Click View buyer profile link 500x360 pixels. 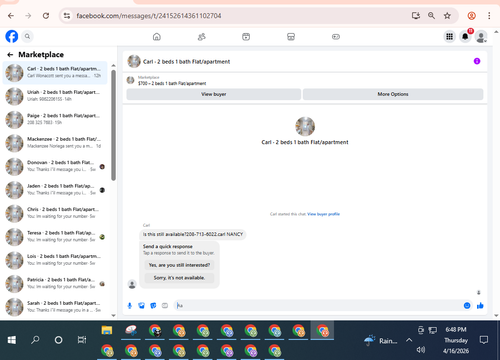click(323, 214)
